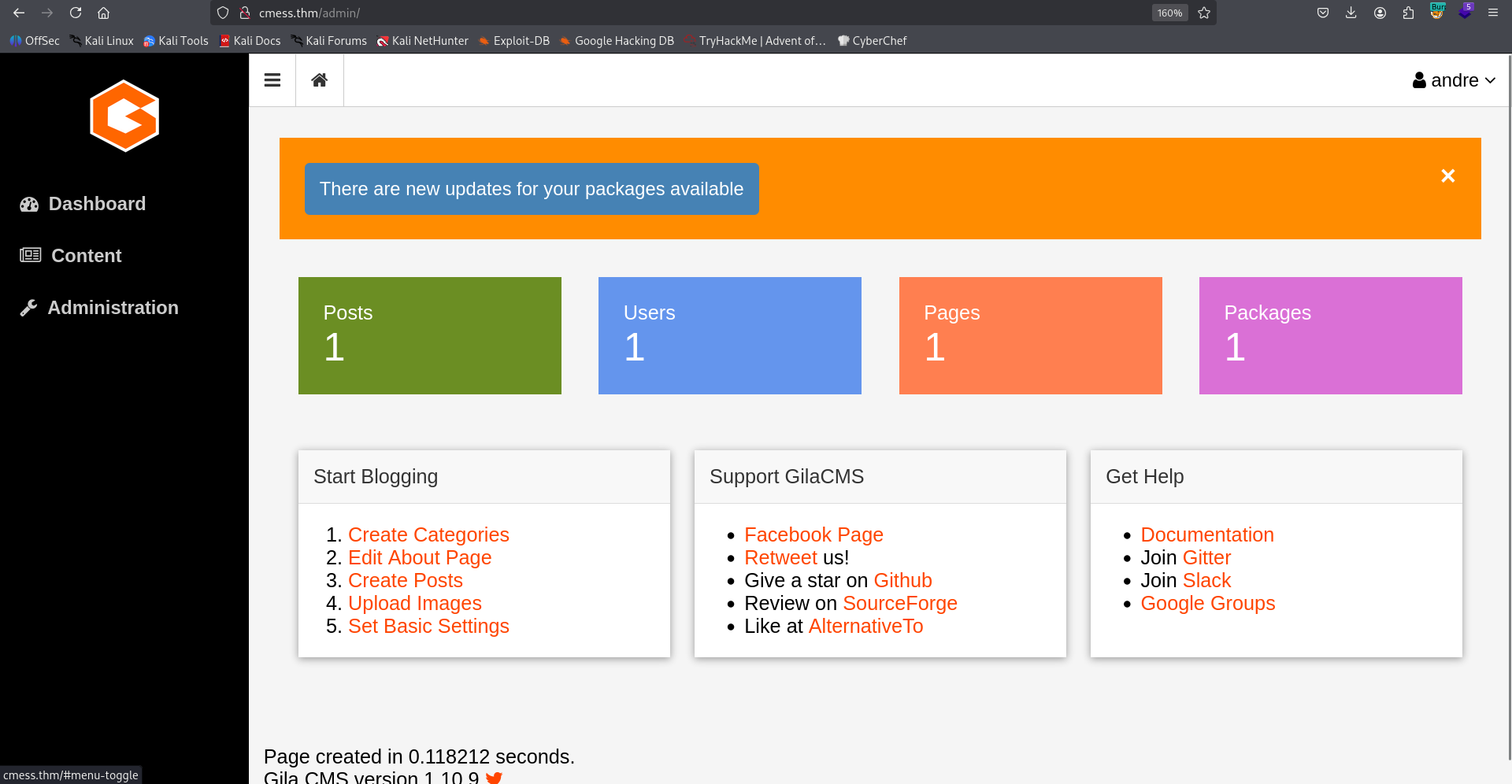
Task: Toggle the sidebar with hamburger menu icon
Action: [272, 80]
